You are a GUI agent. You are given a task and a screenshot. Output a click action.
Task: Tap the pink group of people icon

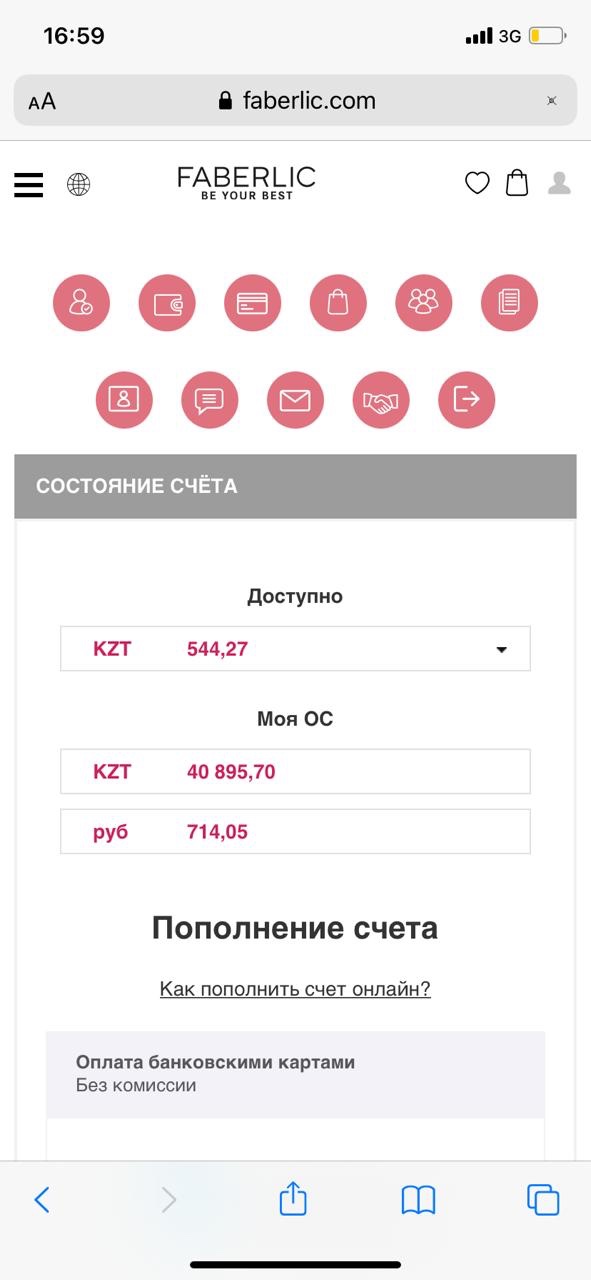tap(424, 302)
